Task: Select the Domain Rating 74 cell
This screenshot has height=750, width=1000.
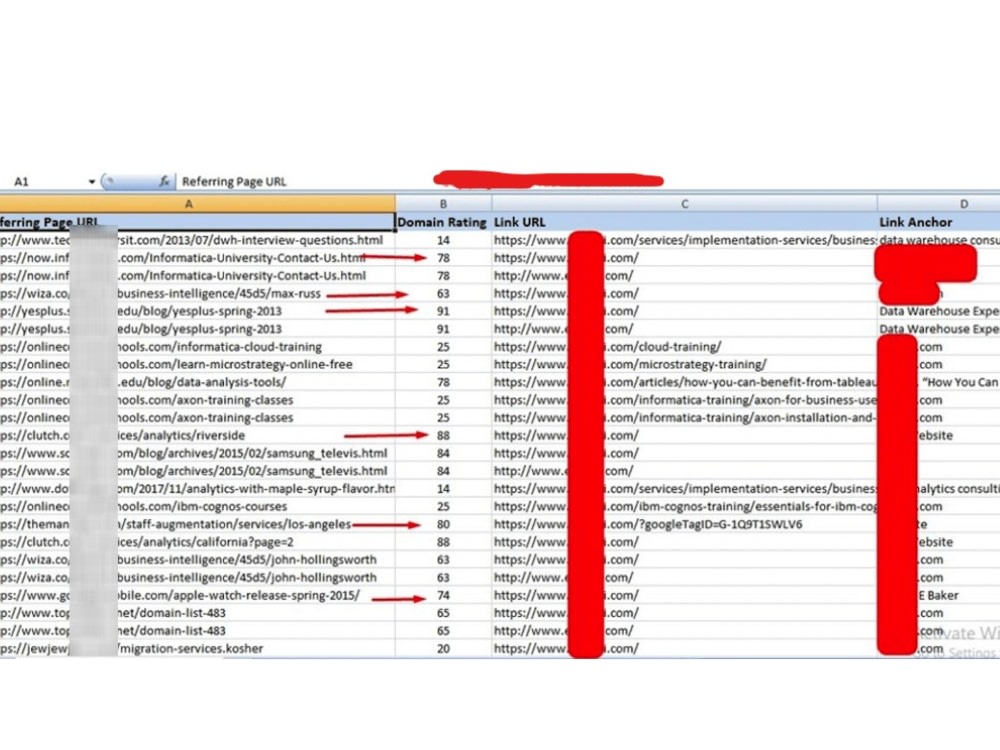Action: click(x=443, y=595)
